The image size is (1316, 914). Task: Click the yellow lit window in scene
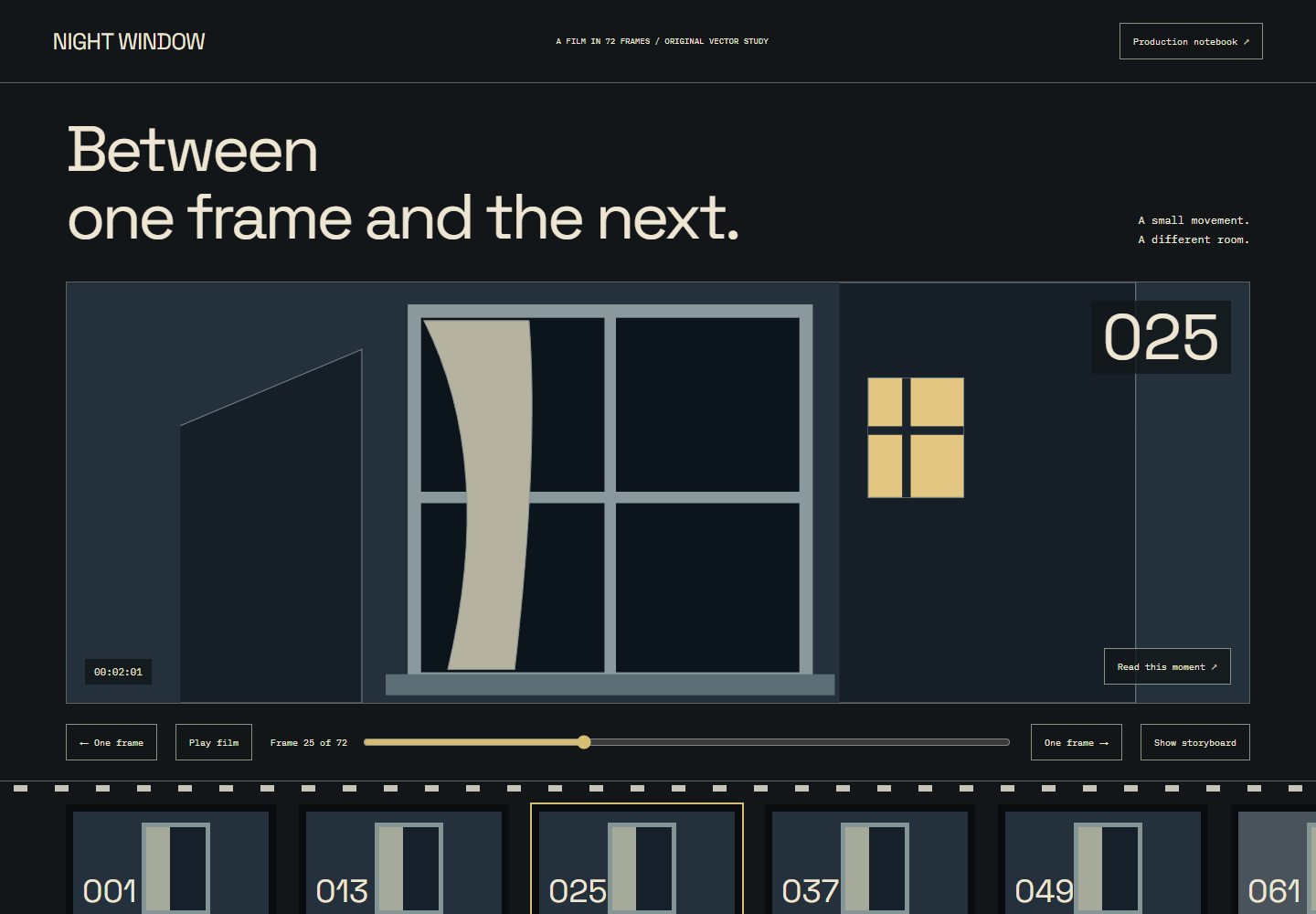tap(916, 438)
